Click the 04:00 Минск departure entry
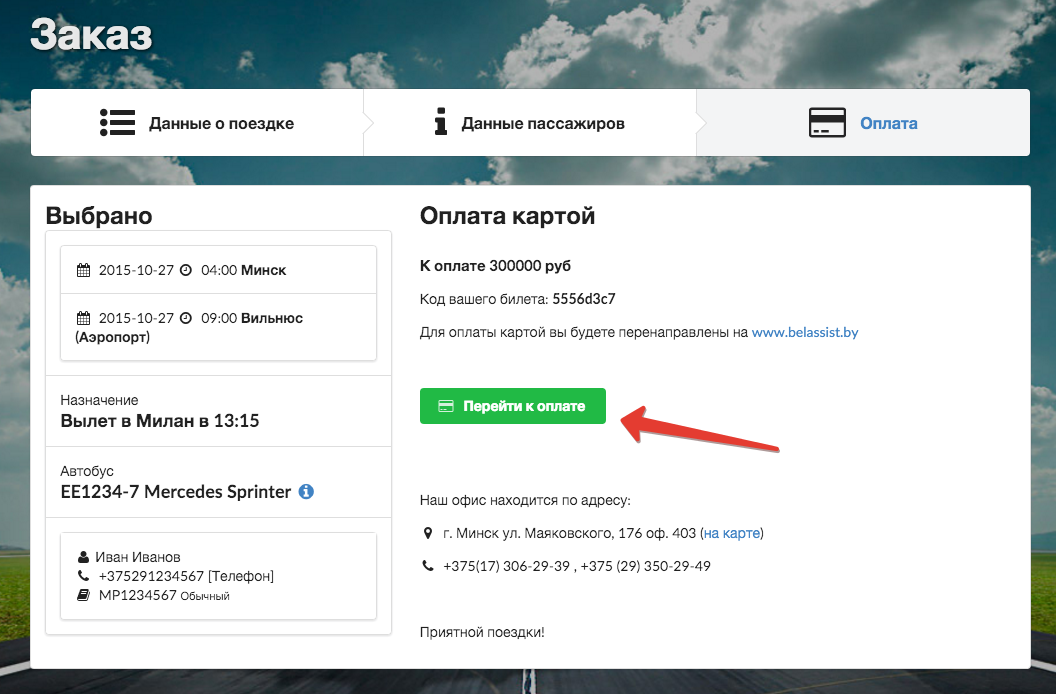The width and height of the screenshot is (1056, 694). [x=218, y=270]
